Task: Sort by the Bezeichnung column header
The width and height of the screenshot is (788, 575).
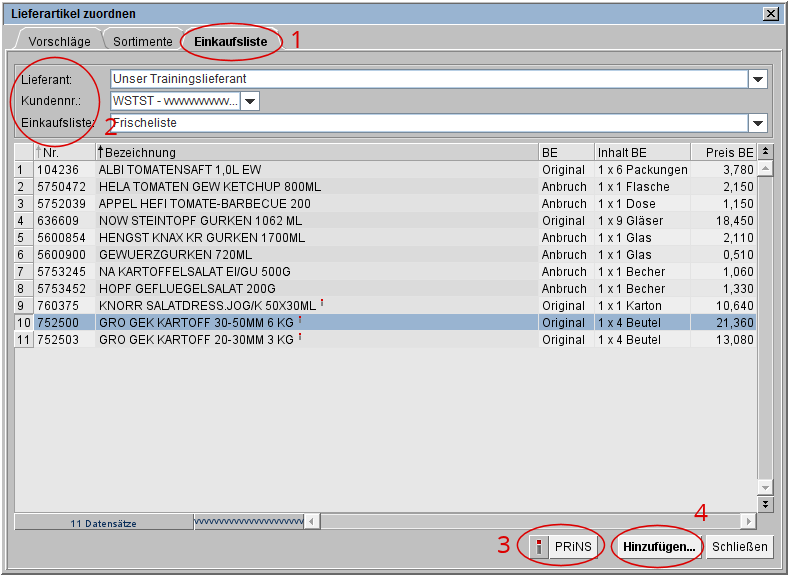Action: [x=315, y=152]
